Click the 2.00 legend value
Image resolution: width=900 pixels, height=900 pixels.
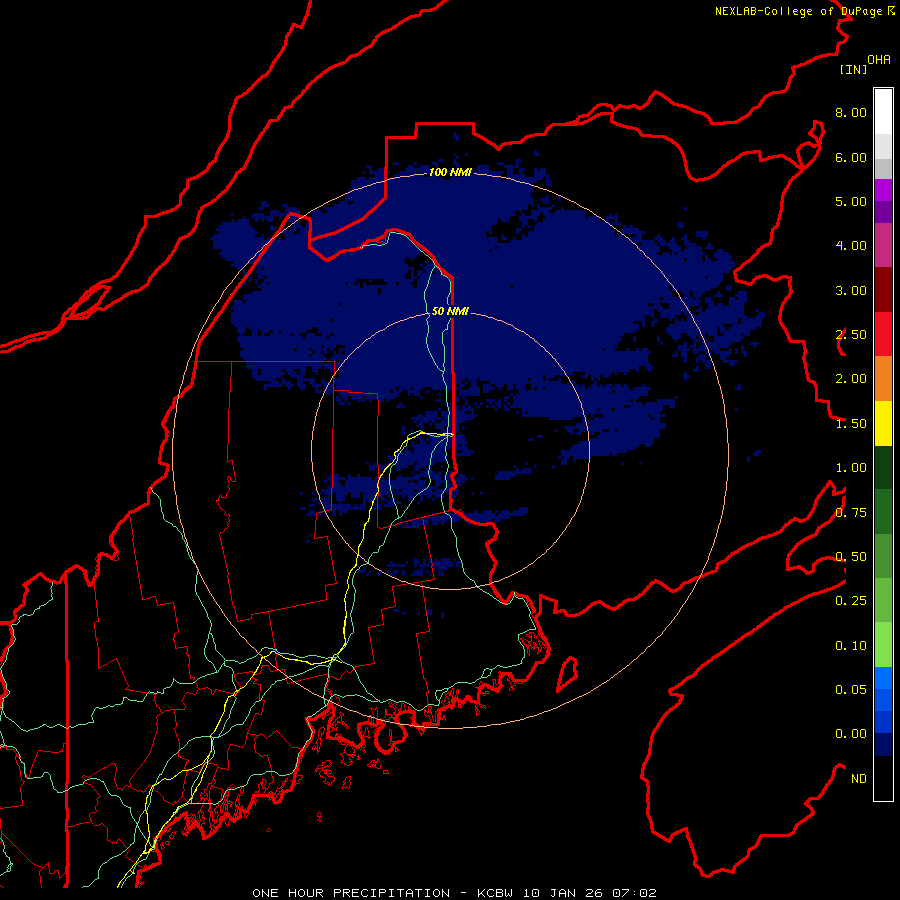[x=851, y=379]
